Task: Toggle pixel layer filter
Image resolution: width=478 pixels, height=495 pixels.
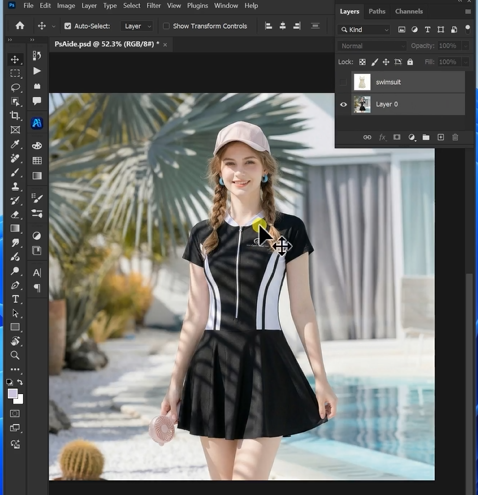Action: click(x=402, y=30)
